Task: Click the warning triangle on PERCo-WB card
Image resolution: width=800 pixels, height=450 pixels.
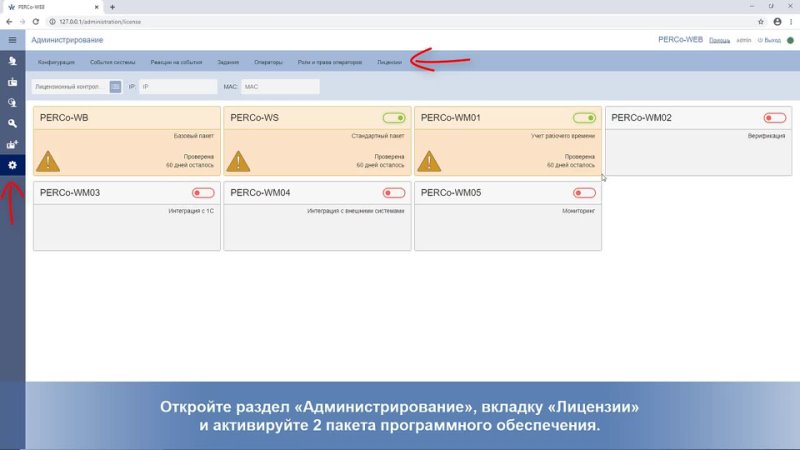Action: click(49, 160)
